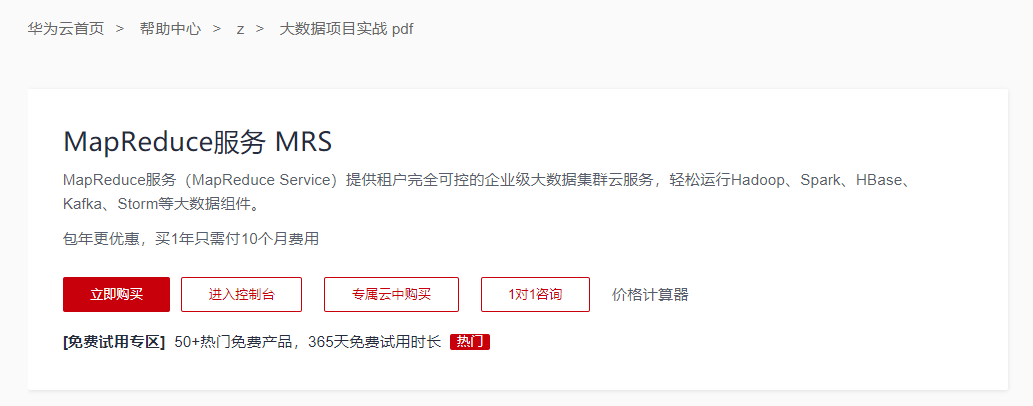Open the 进入控制台 button

coord(242,294)
